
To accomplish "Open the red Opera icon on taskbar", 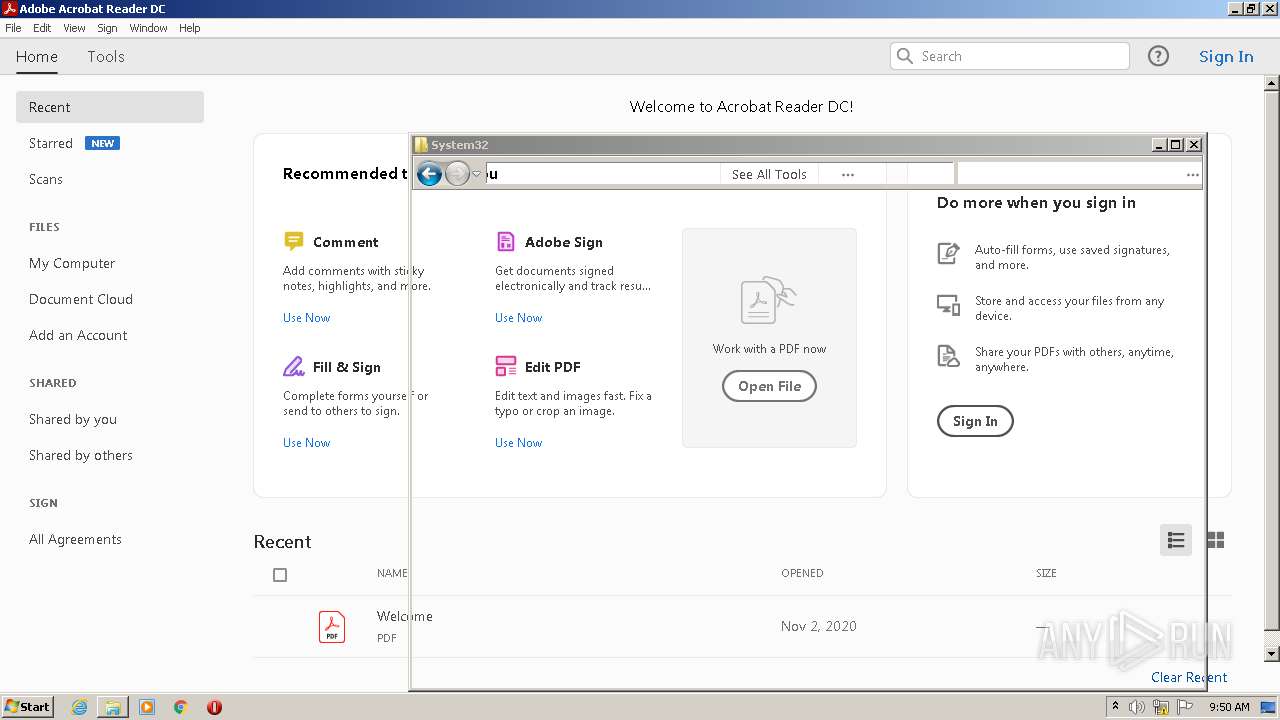I will pos(214,707).
